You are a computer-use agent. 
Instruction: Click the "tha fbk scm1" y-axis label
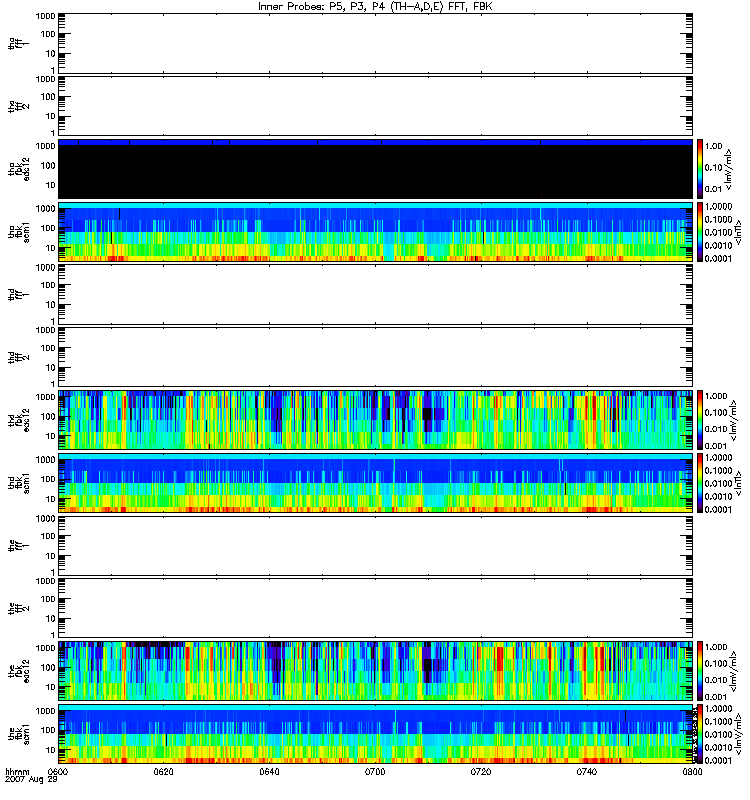coord(18,232)
